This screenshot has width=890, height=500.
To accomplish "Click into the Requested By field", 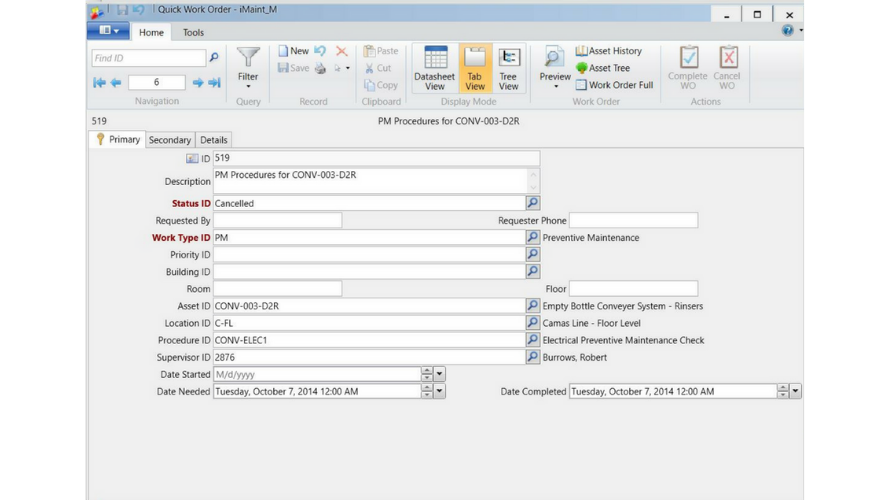I will click(277, 220).
